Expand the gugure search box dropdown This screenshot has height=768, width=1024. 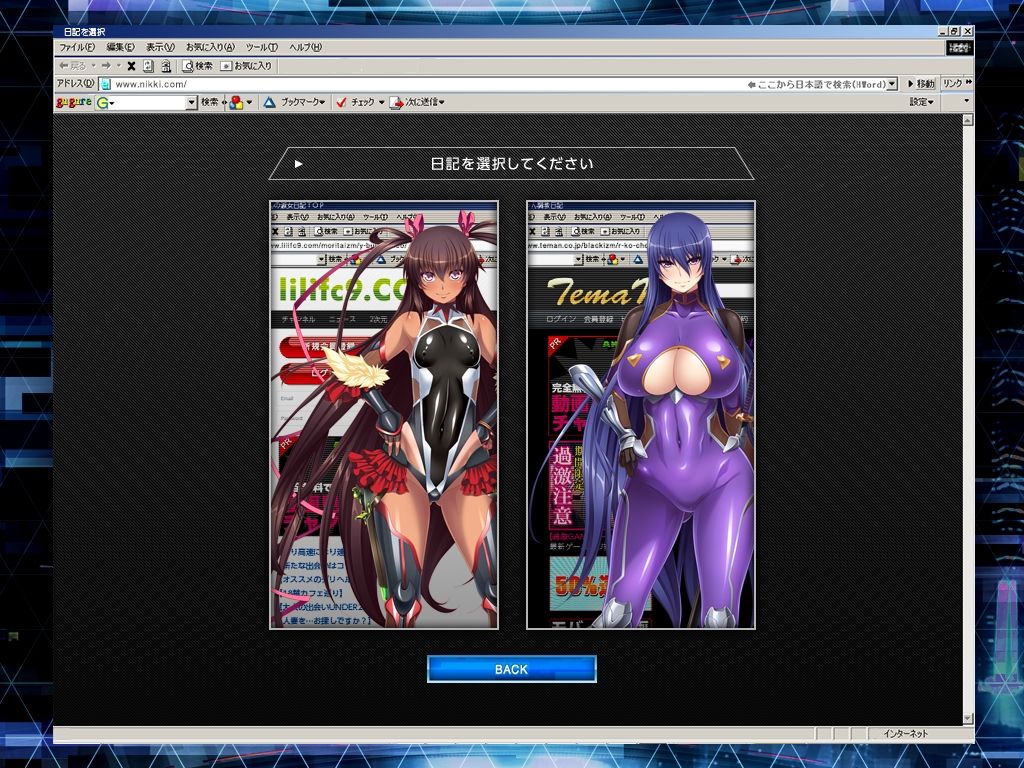[191, 103]
